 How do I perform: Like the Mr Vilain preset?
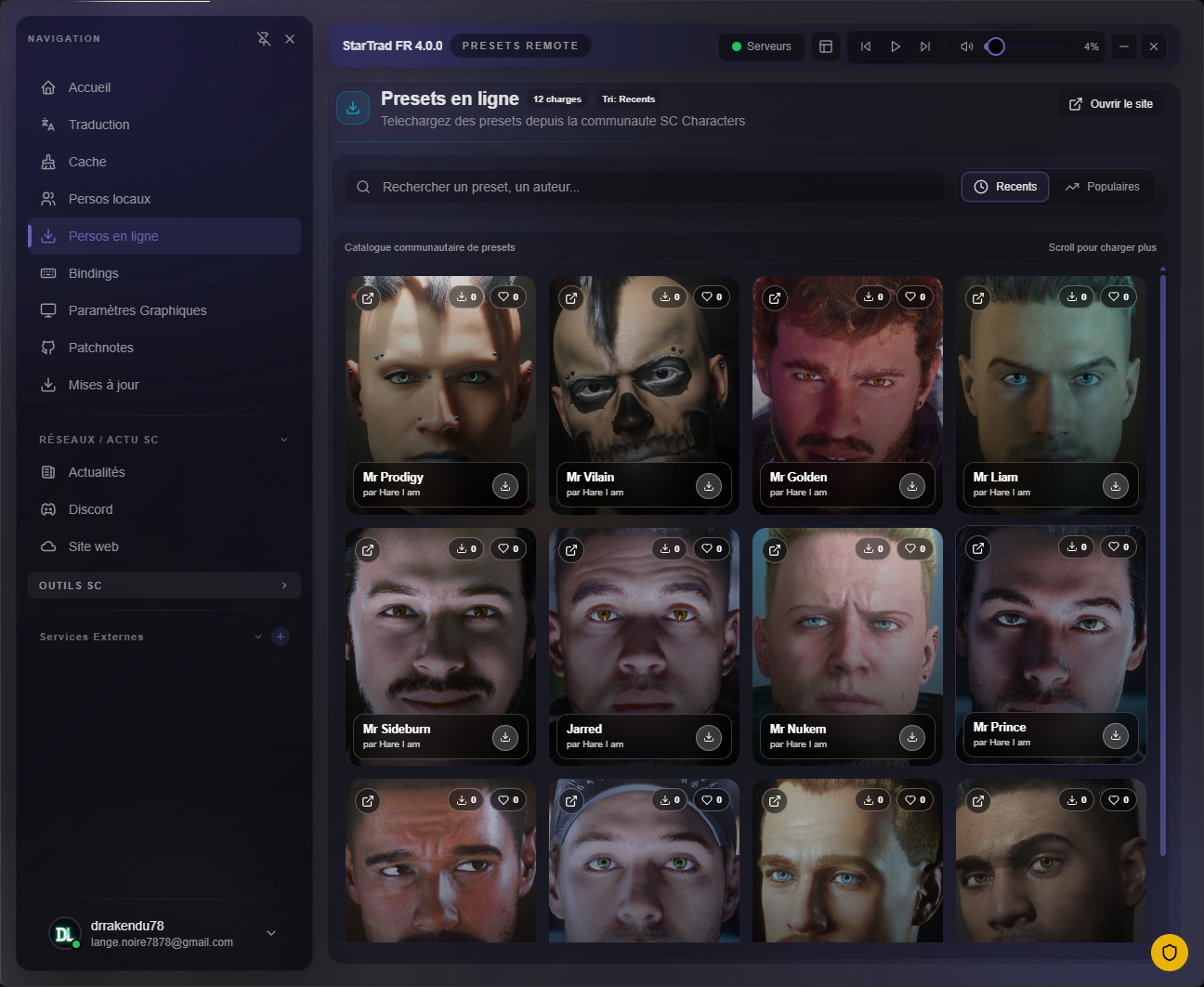[712, 296]
